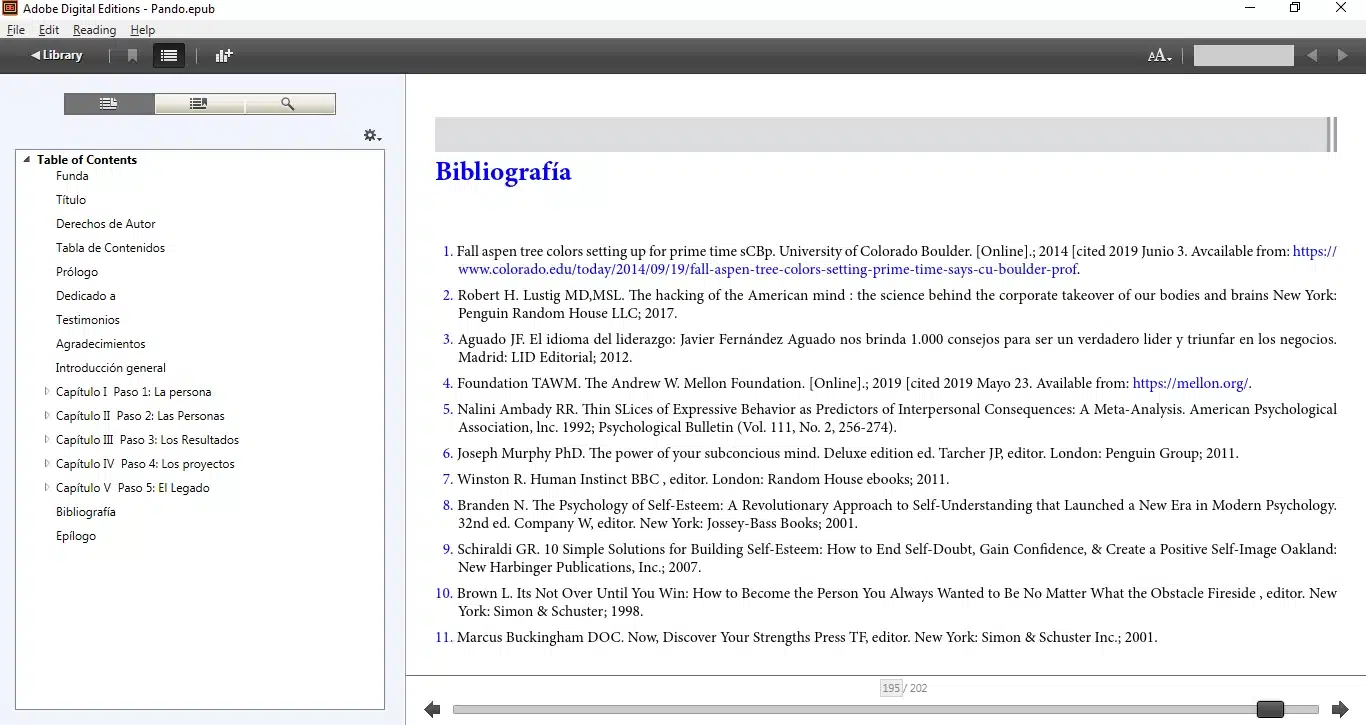Go to next page arrow at bottom

pyautogui.click(x=1340, y=709)
